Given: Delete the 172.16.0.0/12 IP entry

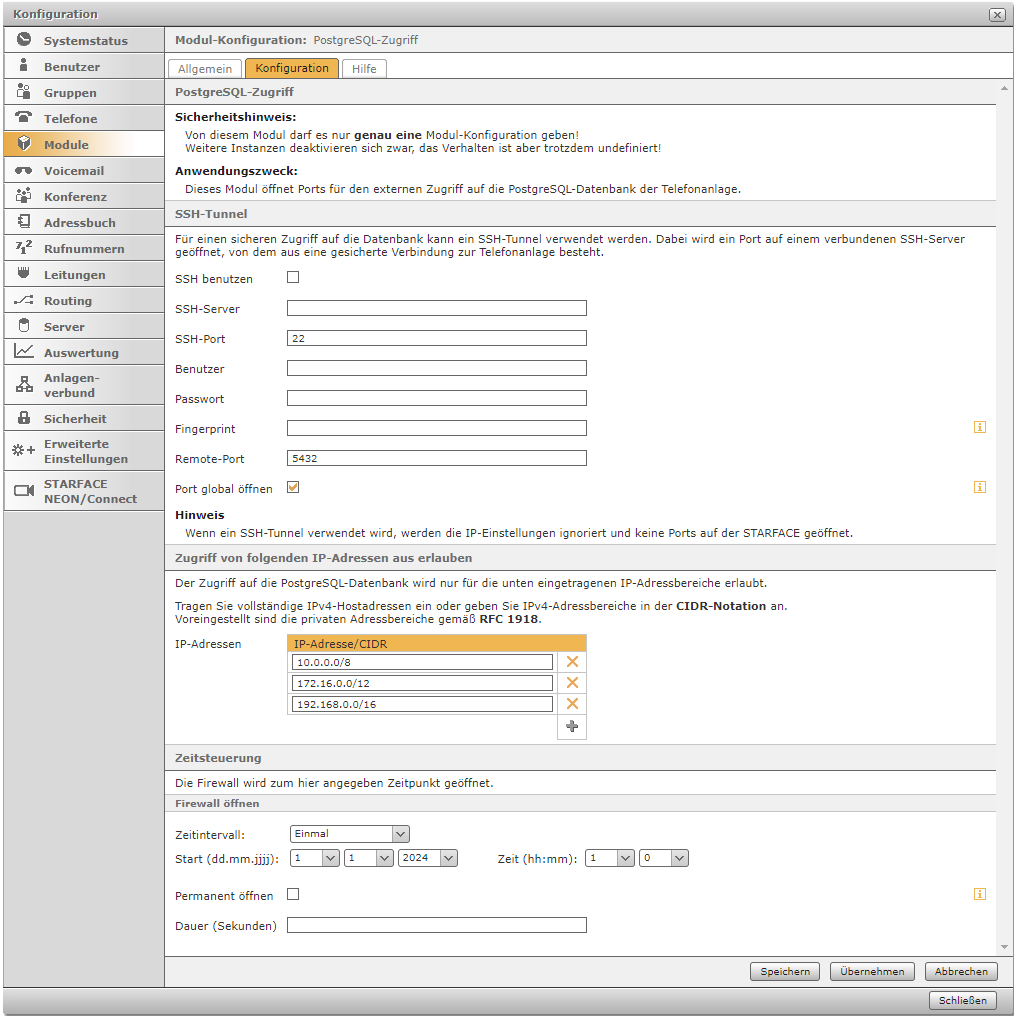Looking at the screenshot, I should point(572,683).
